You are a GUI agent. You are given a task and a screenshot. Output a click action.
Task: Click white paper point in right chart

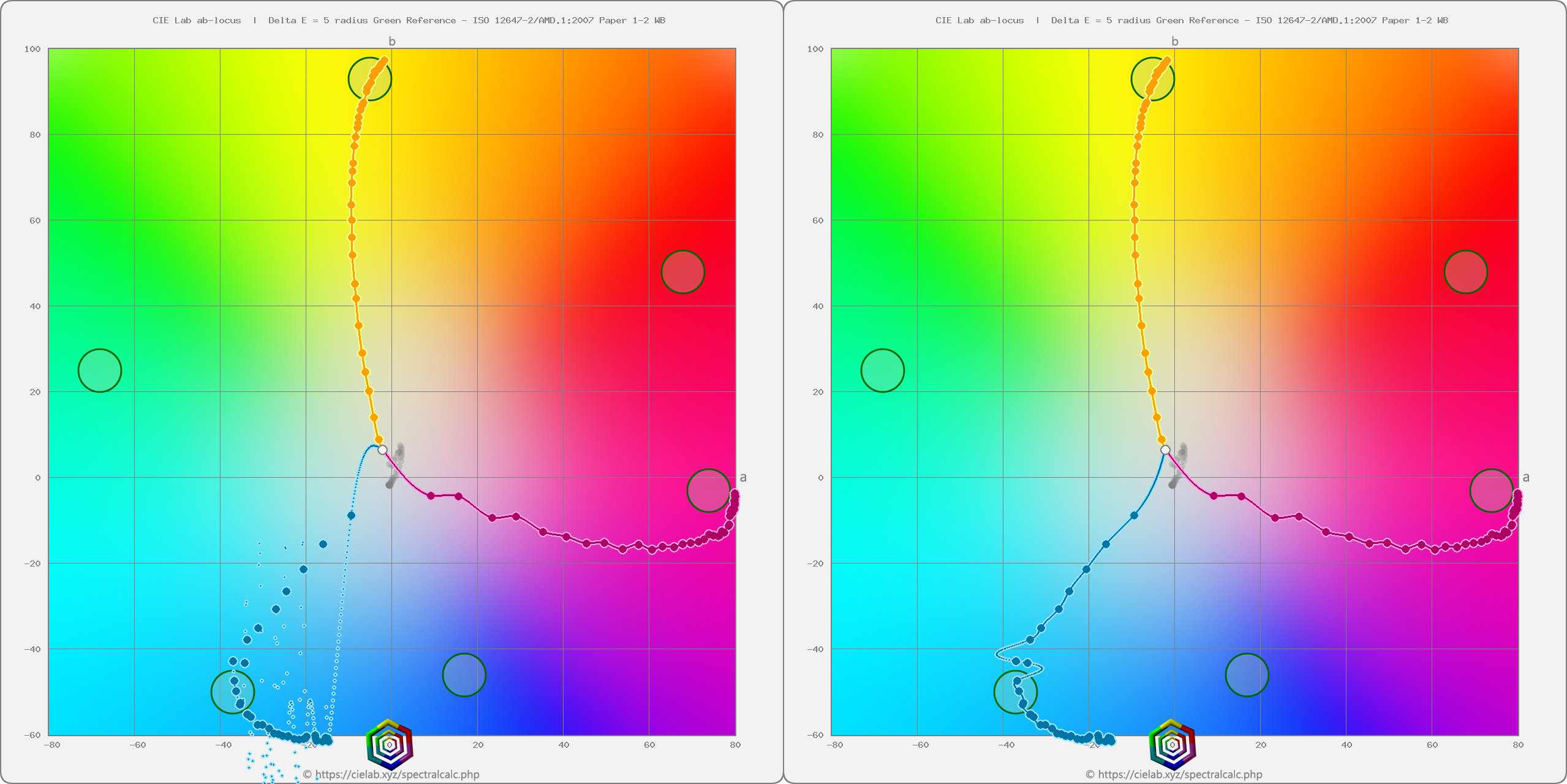[1165, 450]
